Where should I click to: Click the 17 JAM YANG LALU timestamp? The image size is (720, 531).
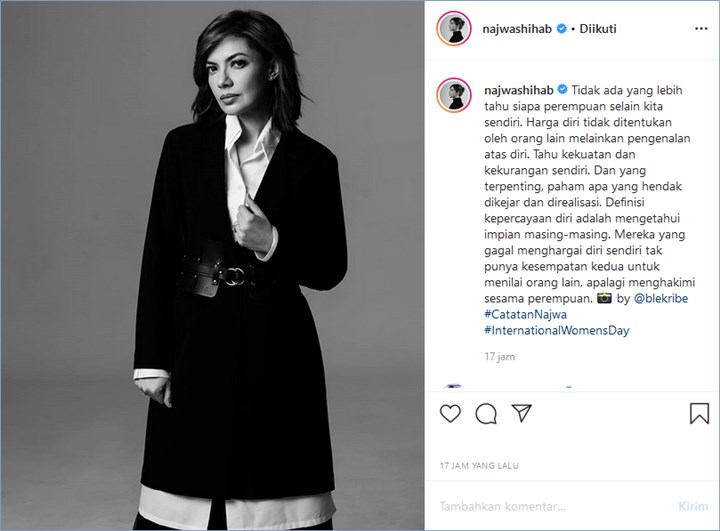479,465
